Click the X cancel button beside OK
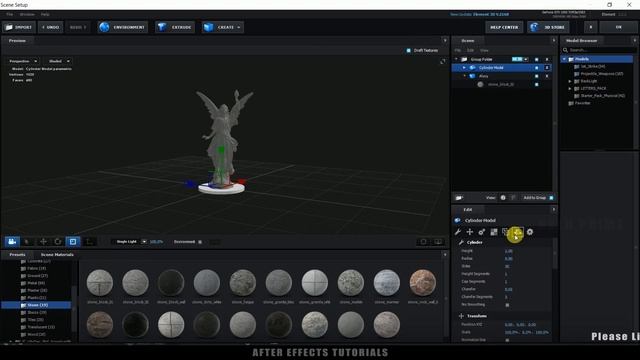Image resolution: width=640 pixels, height=360 pixels. pyautogui.click(x=591, y=27)
